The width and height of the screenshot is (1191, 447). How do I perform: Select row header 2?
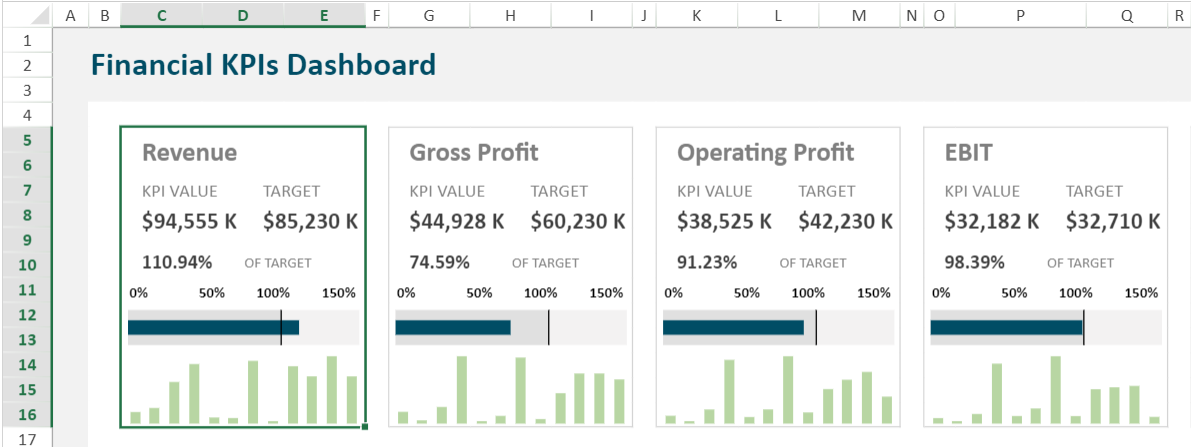27,65
